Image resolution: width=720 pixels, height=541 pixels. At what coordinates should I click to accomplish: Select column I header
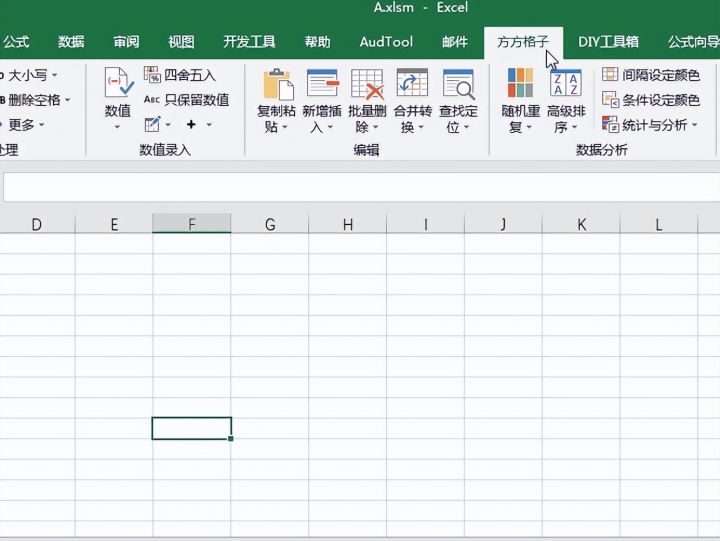coord(426,224)
